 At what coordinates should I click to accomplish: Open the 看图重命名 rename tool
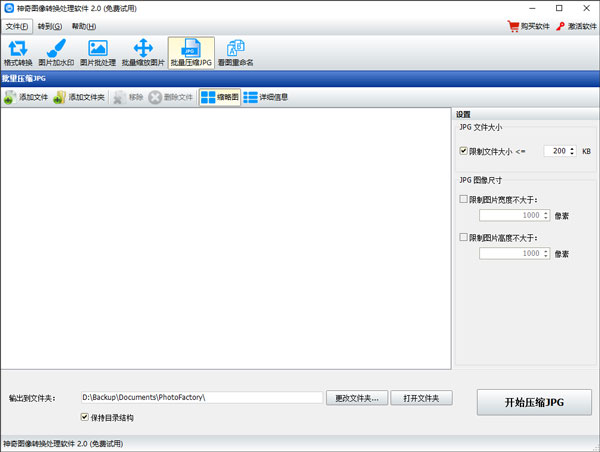235,53
